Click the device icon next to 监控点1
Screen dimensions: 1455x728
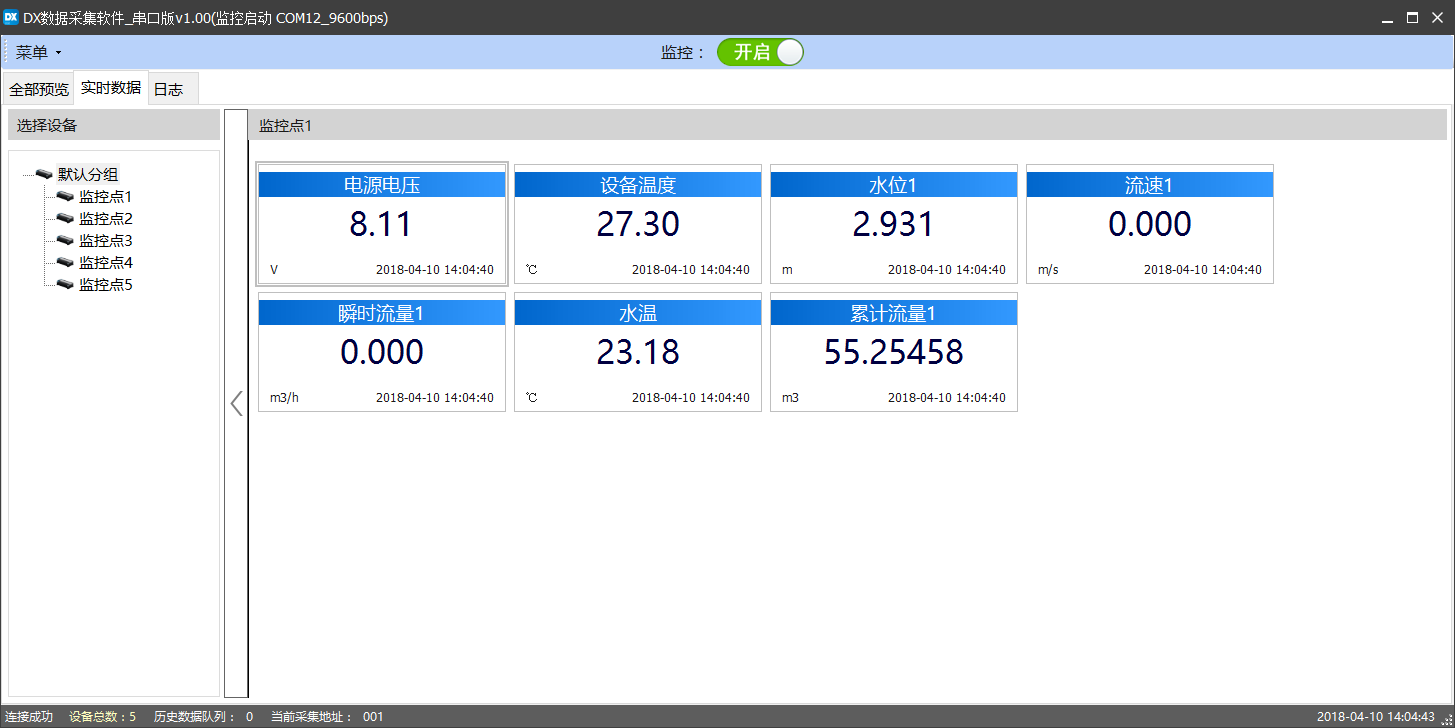tap(65, 196)
